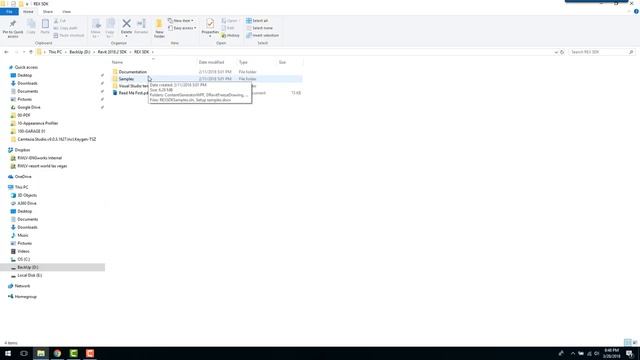The height and width of the screenshot is (360, 640).
Task: Click This PC in breadcrumb path
Action: 55,52
